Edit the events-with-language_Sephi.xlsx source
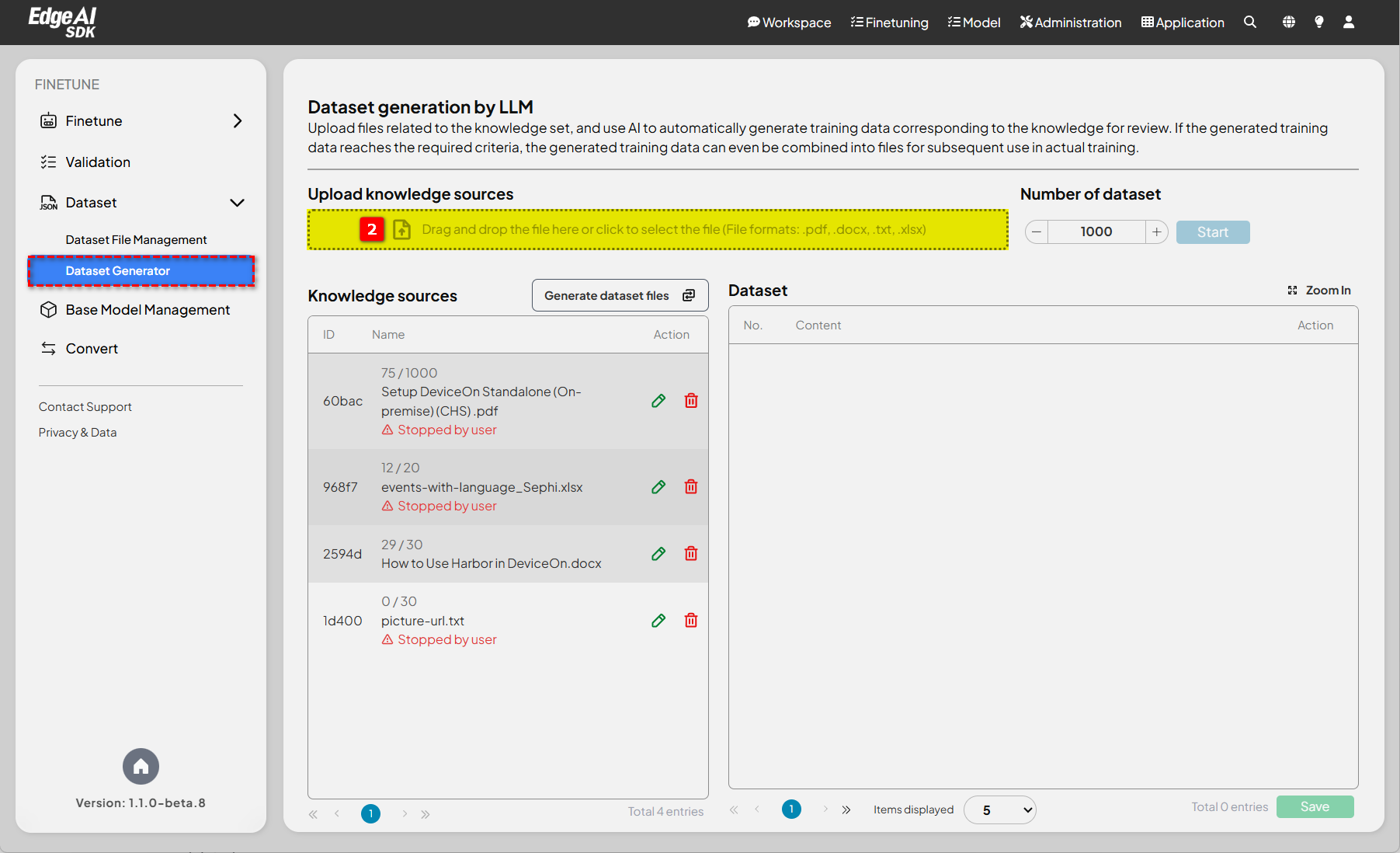1400x853 pixels. tap(658, 486)
